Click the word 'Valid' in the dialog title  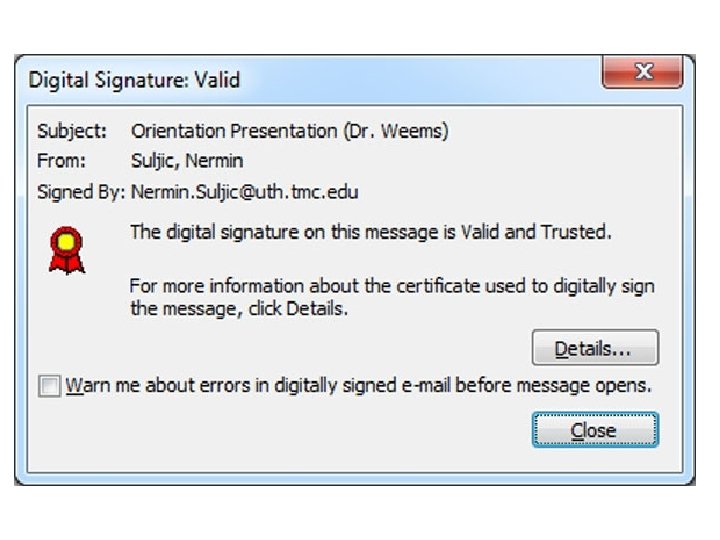(x=216, y=79)
